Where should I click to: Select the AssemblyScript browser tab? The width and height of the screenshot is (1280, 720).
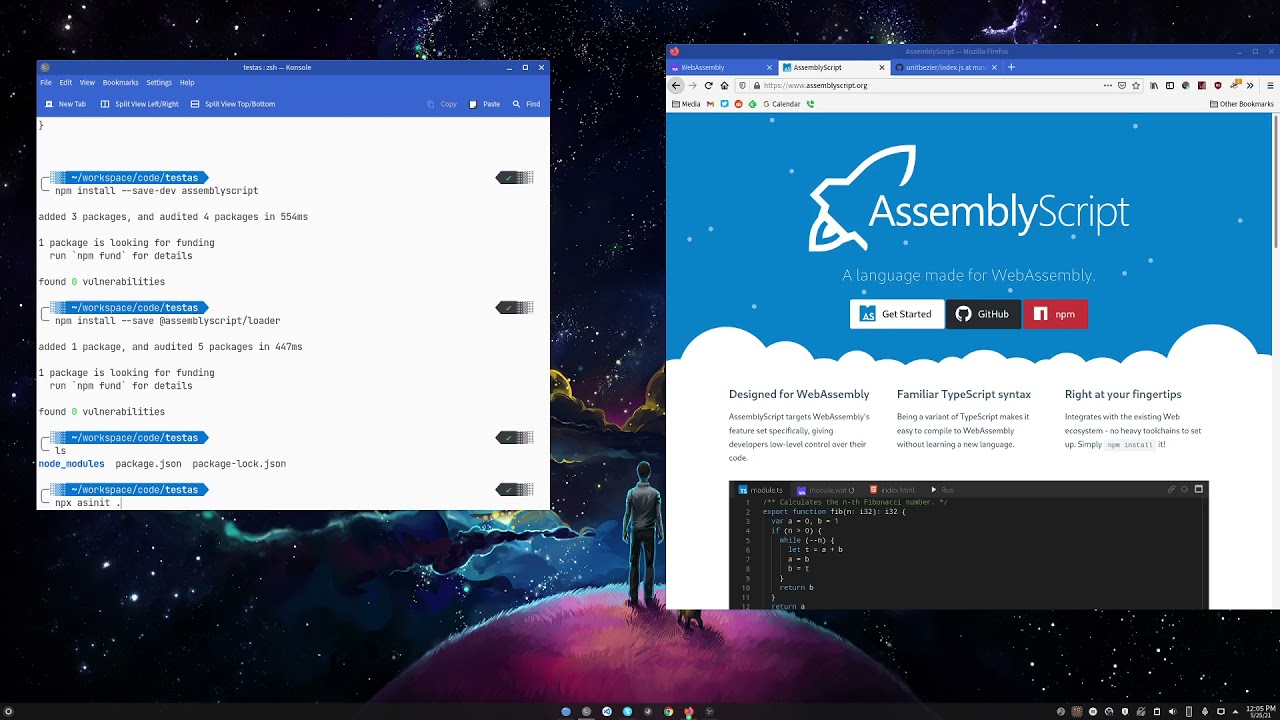(x=833, y=67)
